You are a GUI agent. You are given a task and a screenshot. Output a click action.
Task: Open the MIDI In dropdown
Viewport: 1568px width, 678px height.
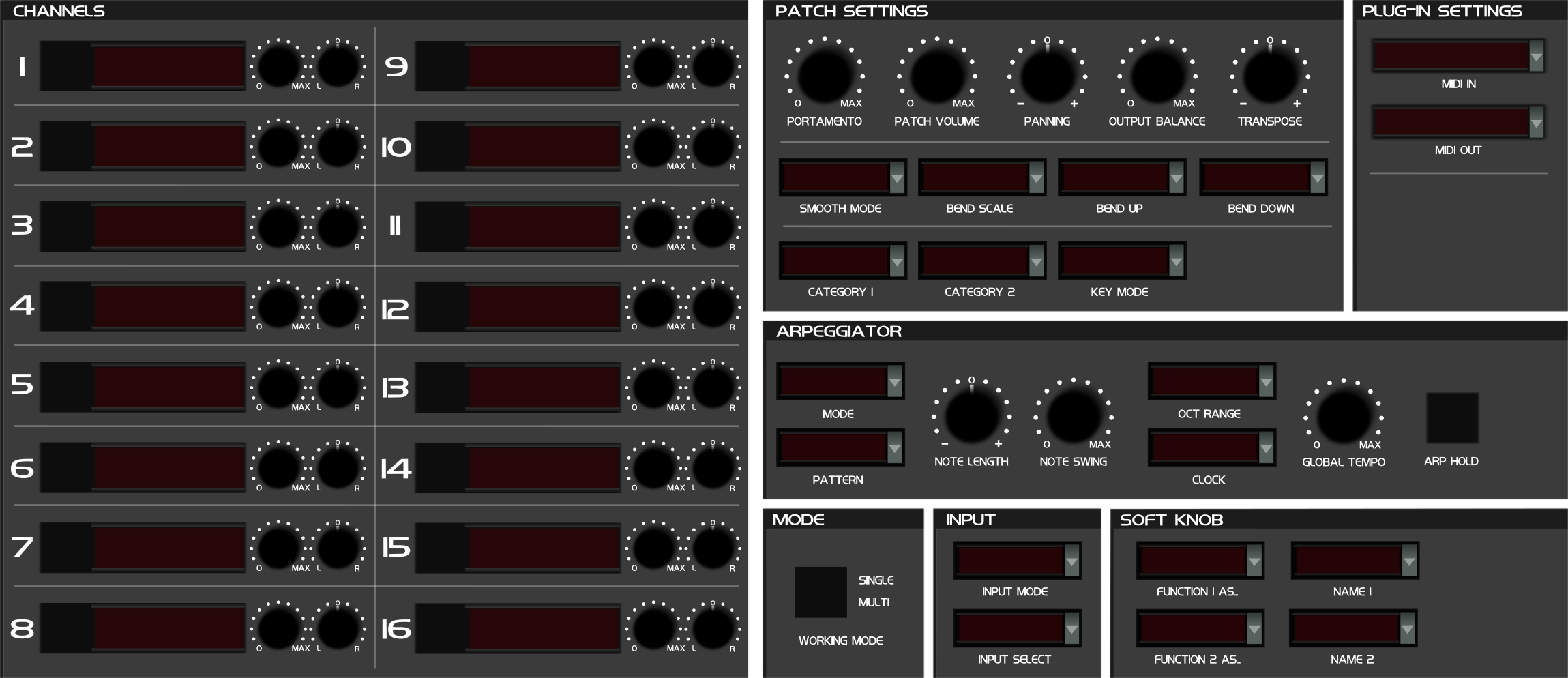1458,56
